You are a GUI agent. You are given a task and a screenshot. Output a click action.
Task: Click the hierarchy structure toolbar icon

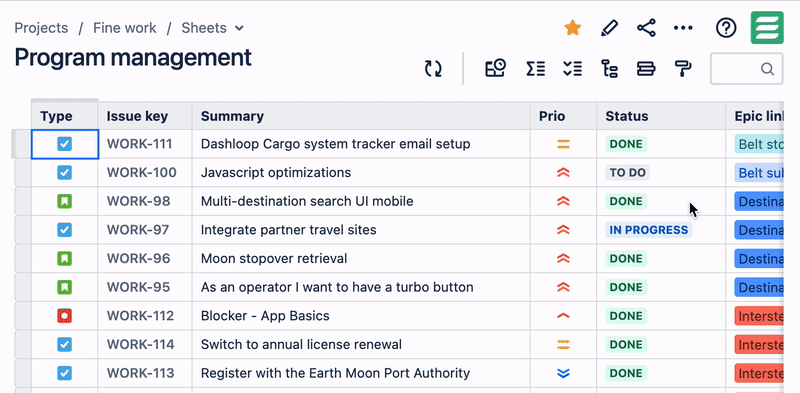click(609, 68)
